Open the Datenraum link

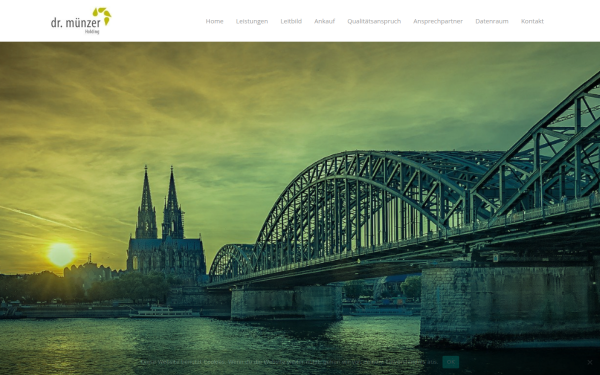492,21
